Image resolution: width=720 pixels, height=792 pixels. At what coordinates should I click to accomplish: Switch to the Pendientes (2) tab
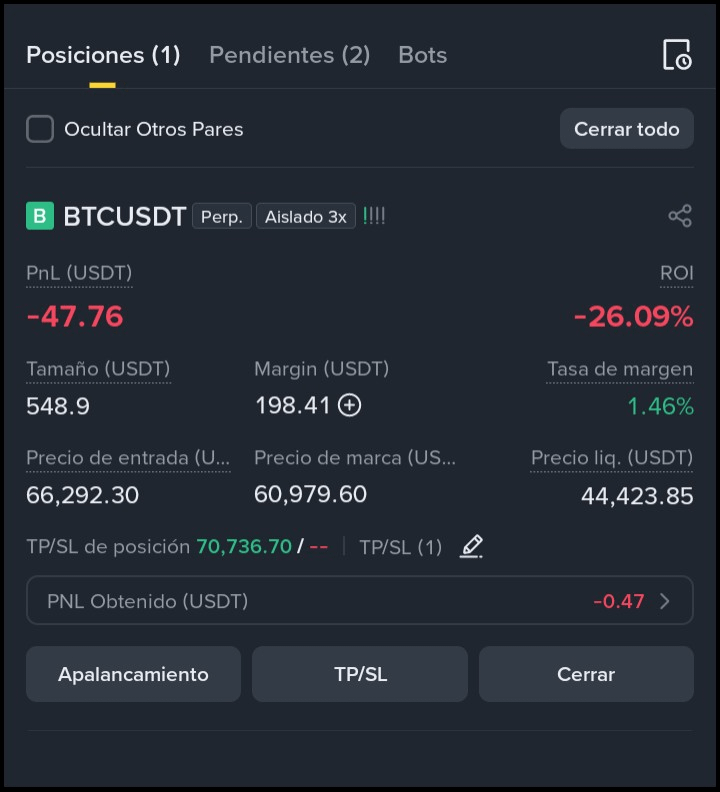coord(290,55)
